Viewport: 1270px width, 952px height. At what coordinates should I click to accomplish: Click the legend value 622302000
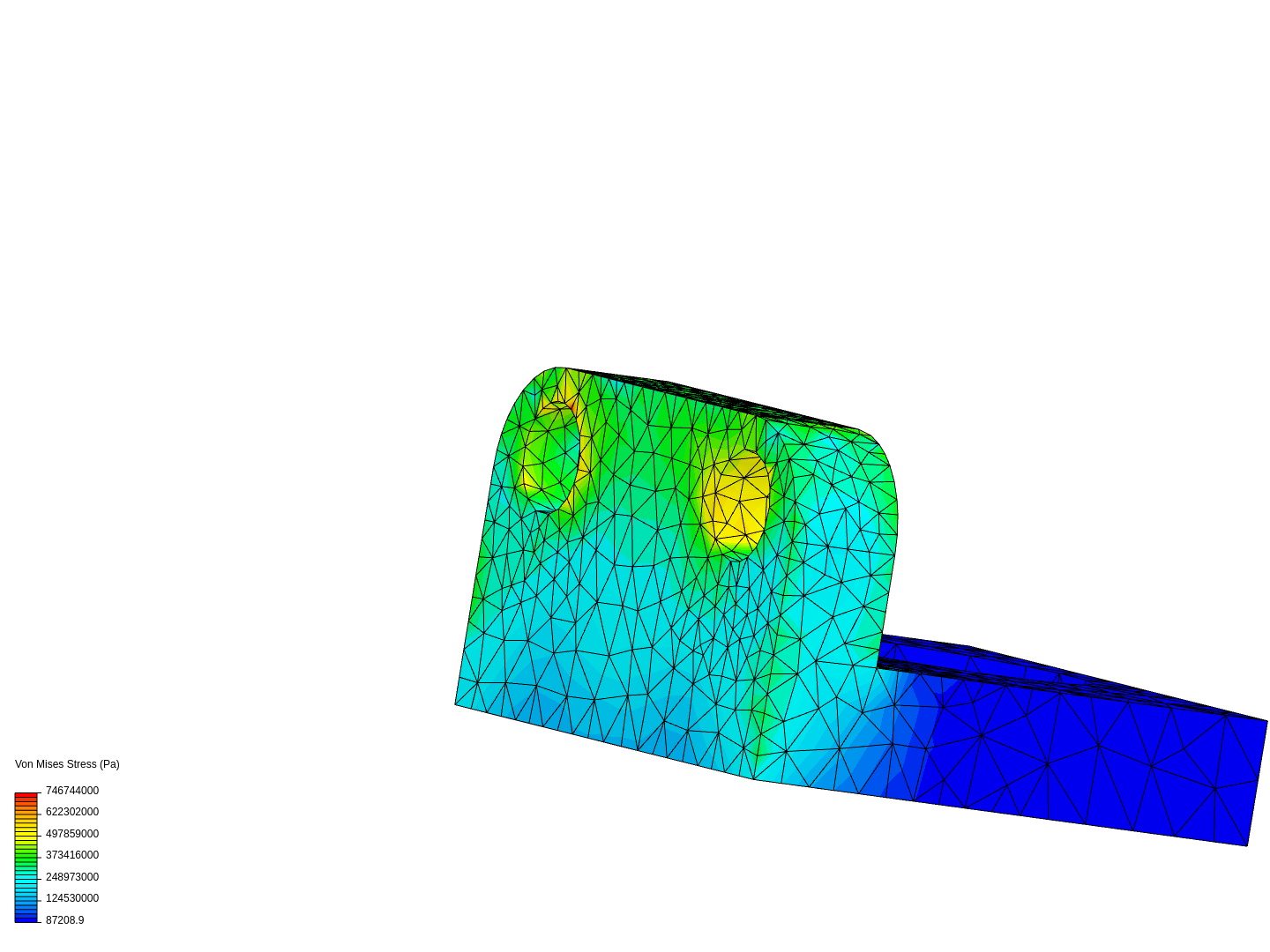tap(72, 812)
